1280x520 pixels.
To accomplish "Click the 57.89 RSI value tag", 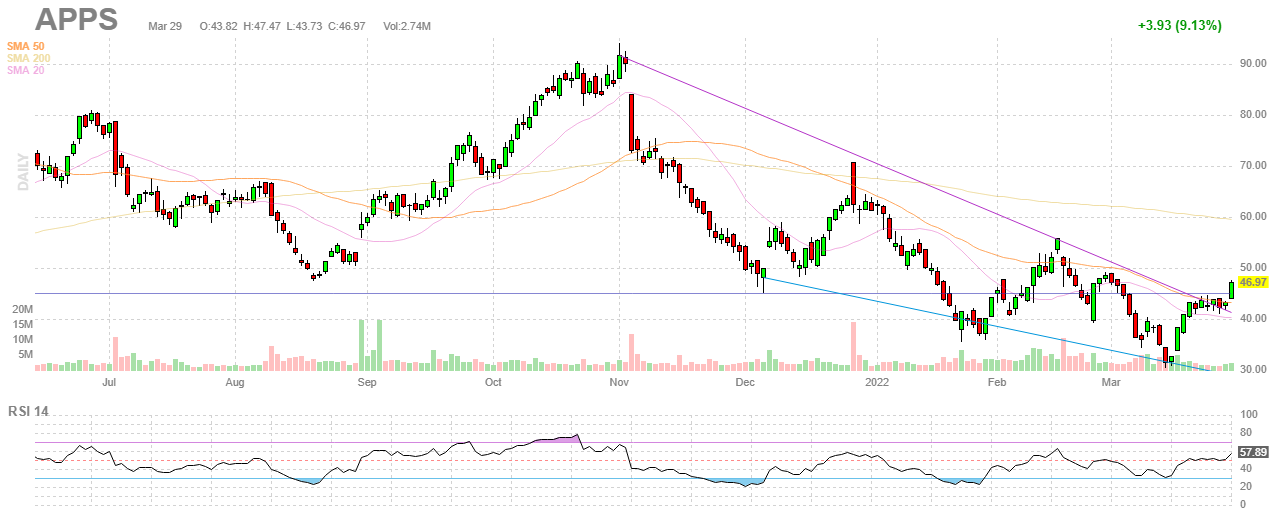I will pyautogui.click(x=1253, y=452).
